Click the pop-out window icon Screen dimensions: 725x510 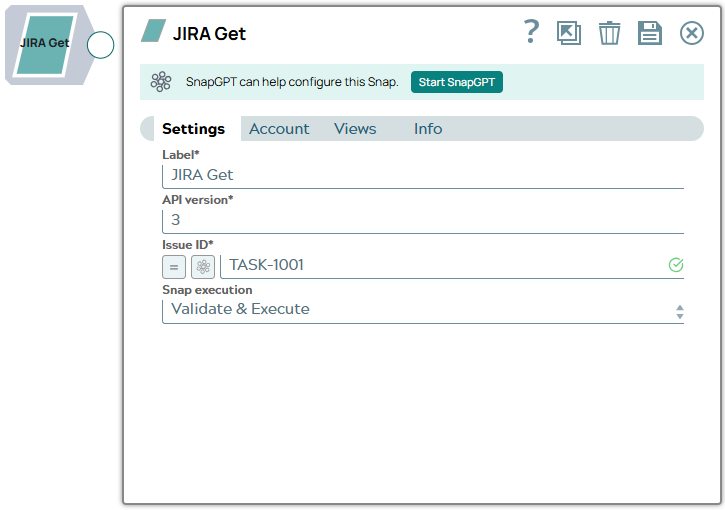(569, 33)
